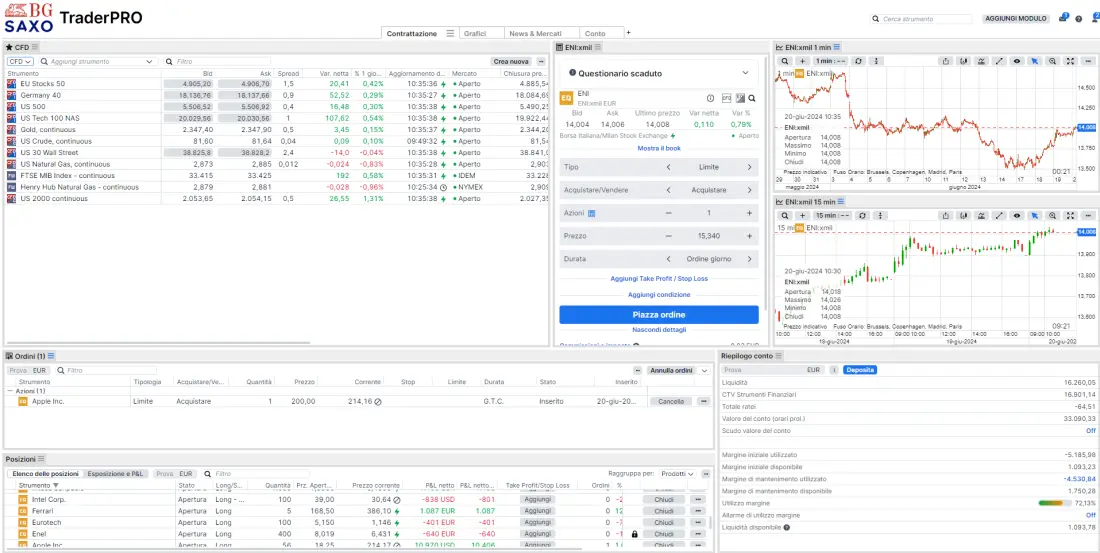This screenshot has width=1100, height=553.
Task: Open Raggruppa per Prodotti dropdown
Action: 677,474
